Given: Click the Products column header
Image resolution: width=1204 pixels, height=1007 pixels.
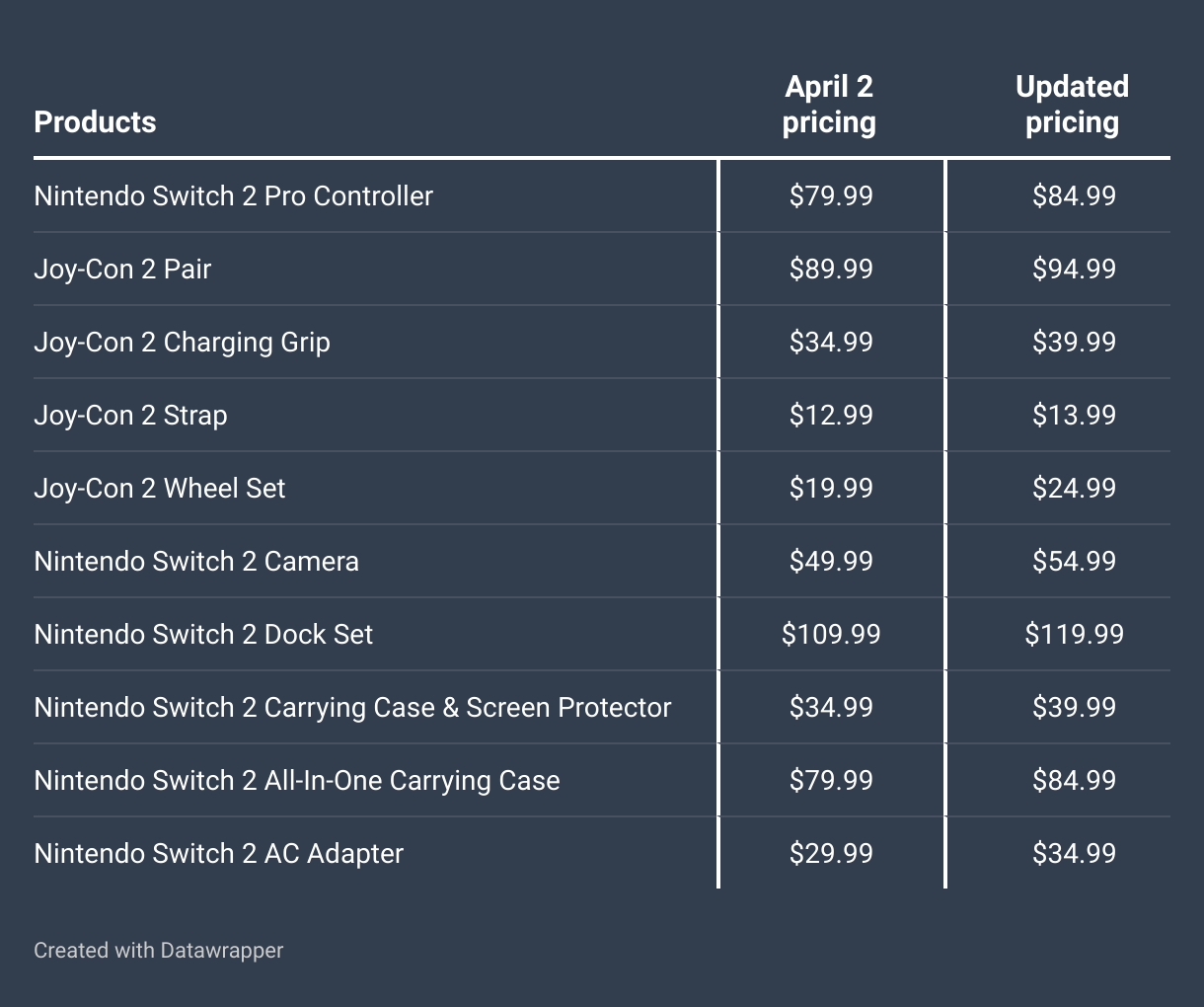Looking at the screenshot, I should (x=95, y=122).
